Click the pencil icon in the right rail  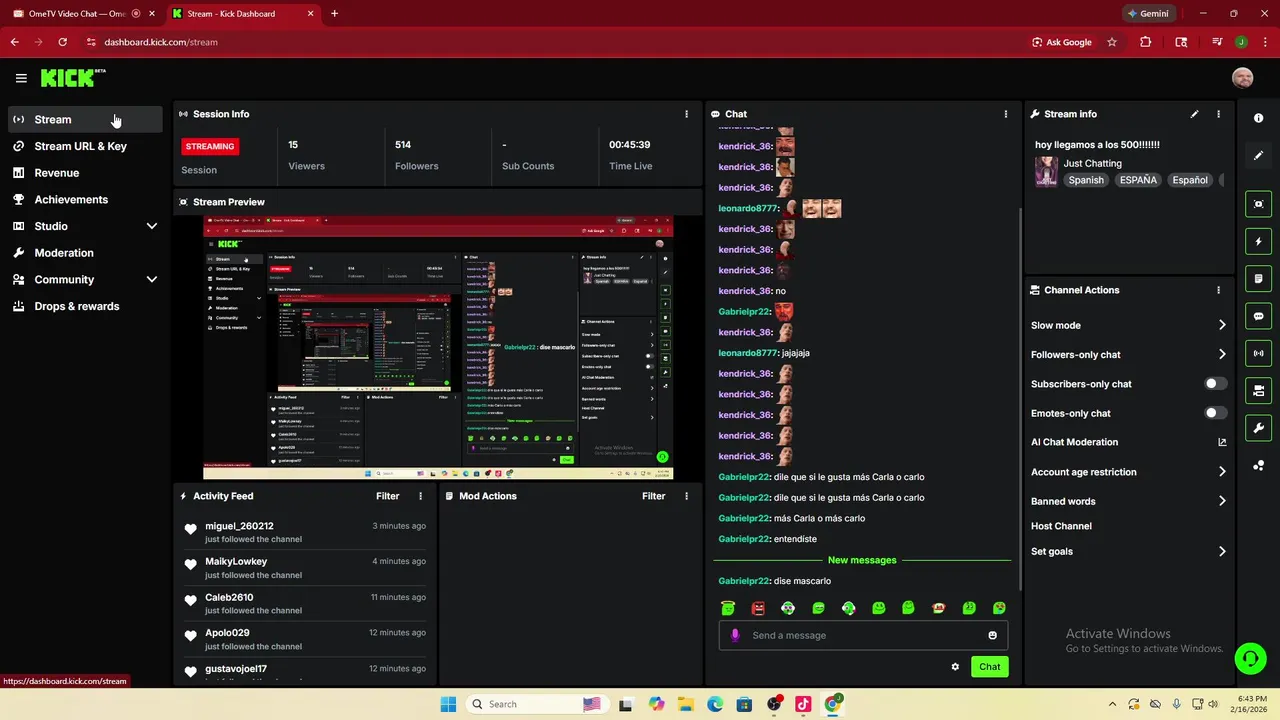coord(1258,156)
